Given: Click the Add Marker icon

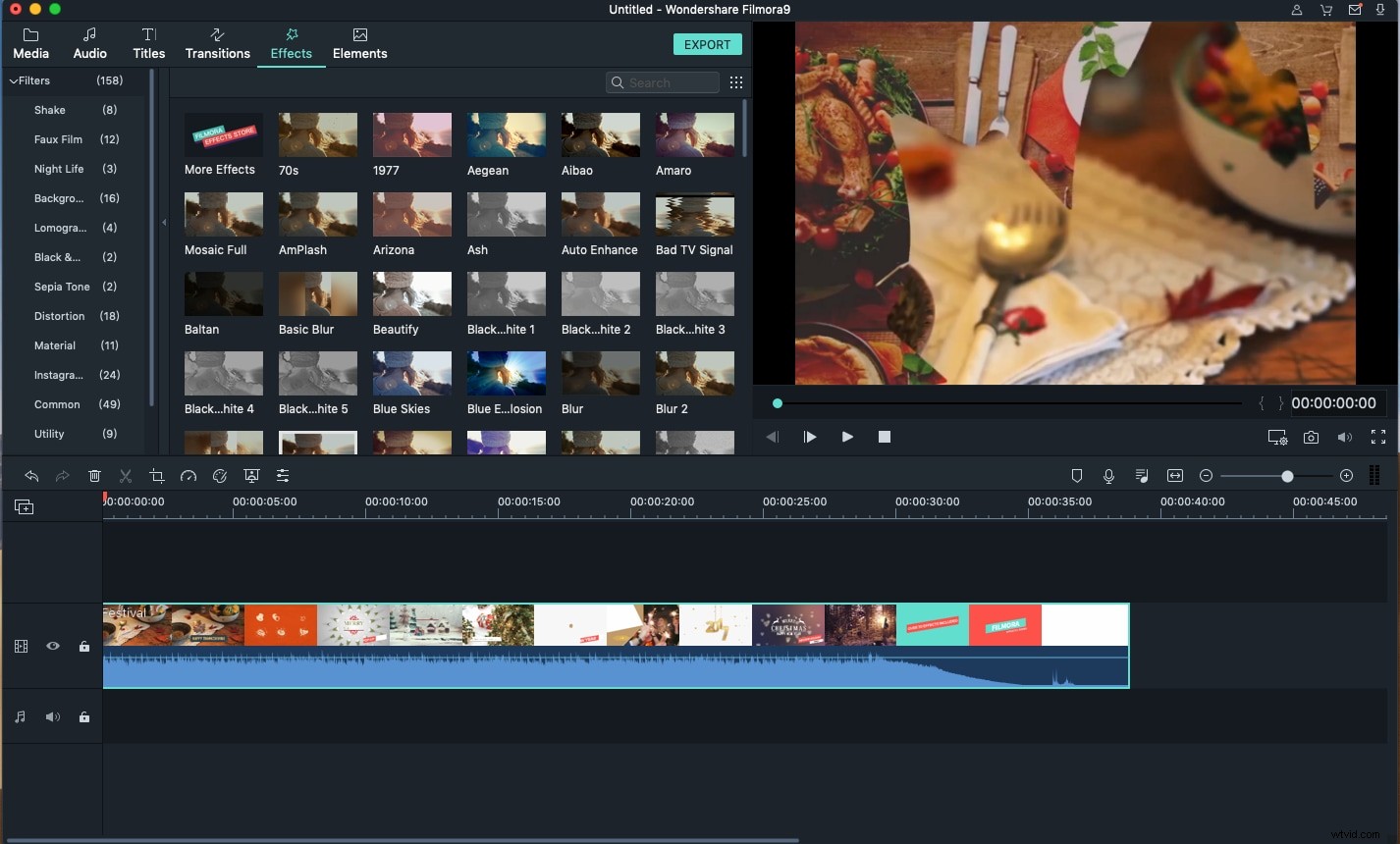Looking at the screenshot, I should coord(1077,476).
